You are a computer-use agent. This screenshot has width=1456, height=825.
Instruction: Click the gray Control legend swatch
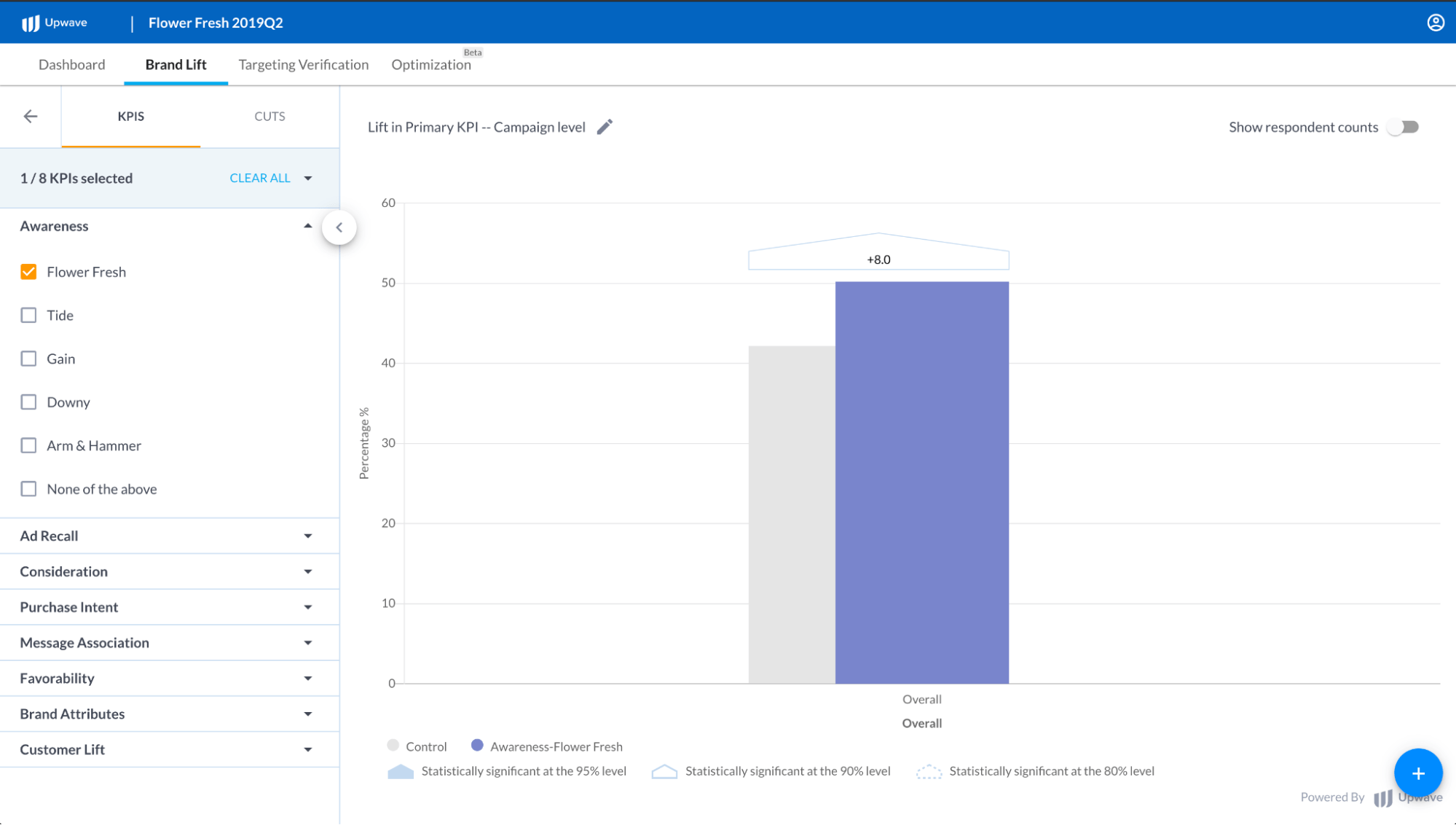click(x=393, y=746)
